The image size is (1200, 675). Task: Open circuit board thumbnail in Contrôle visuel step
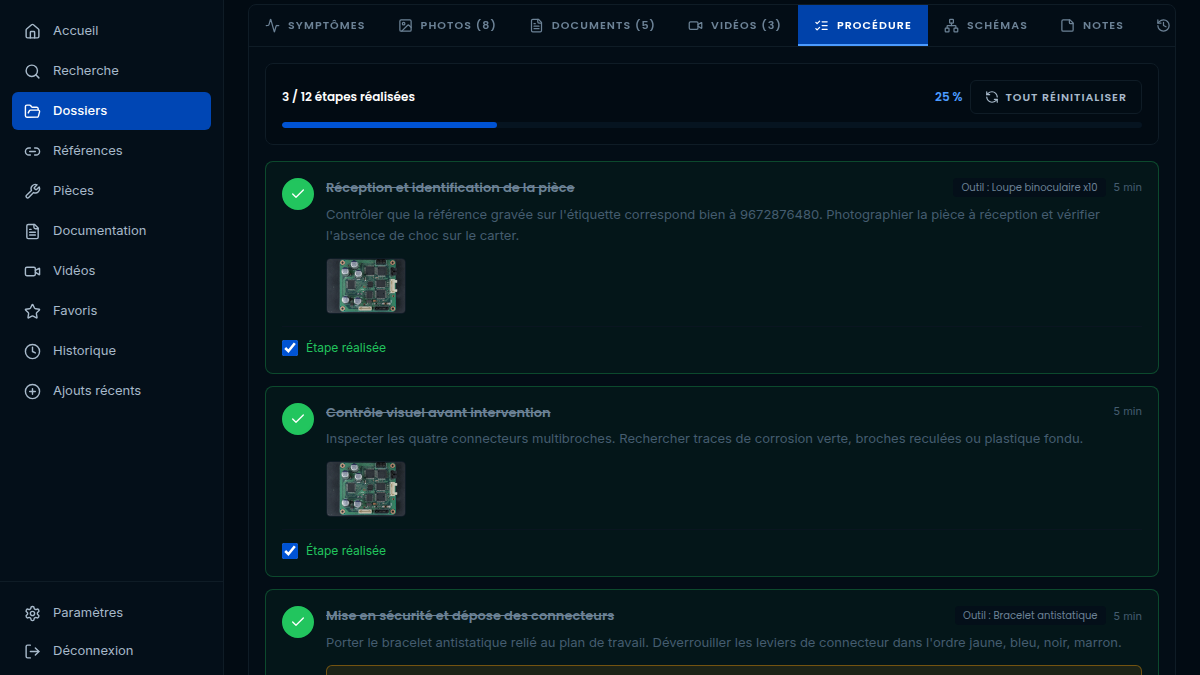[366, 489]
